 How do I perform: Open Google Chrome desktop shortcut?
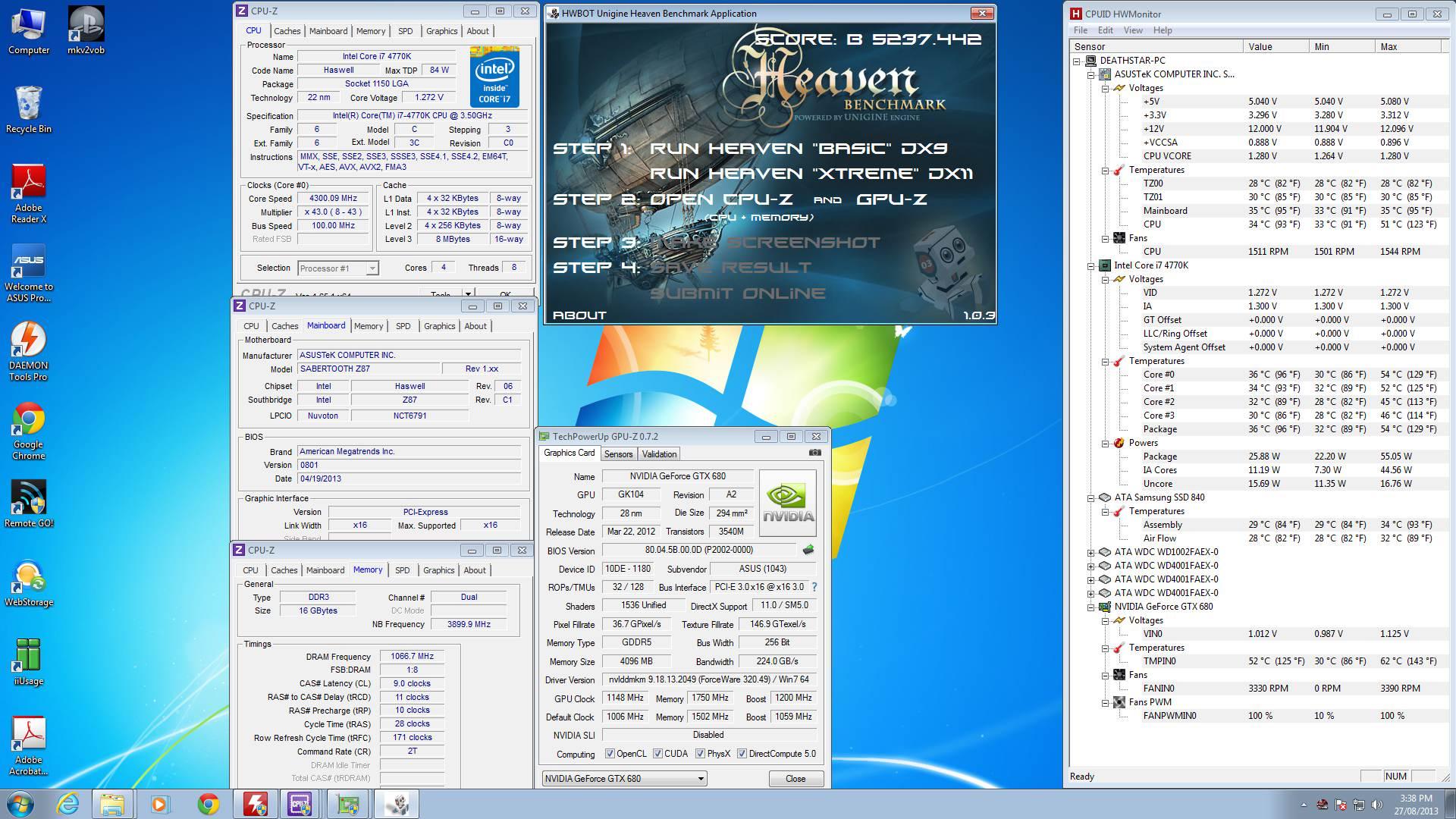pyautogui.click(x=29, y=431)
